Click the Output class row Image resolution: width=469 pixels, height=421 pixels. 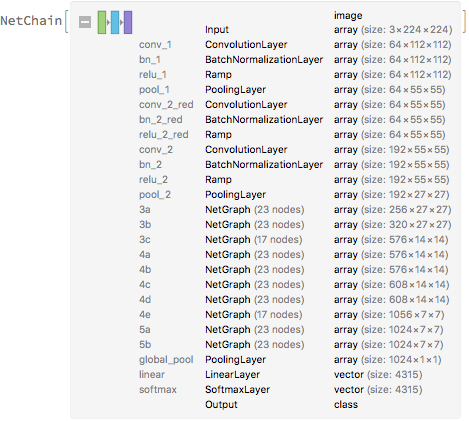(281, 405)
